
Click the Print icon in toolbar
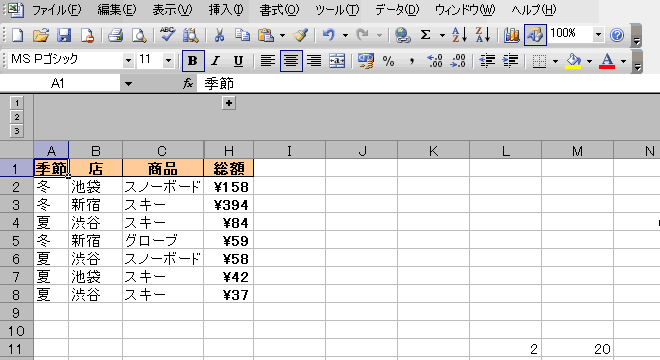pyautogui.click(x=115, y=35)
